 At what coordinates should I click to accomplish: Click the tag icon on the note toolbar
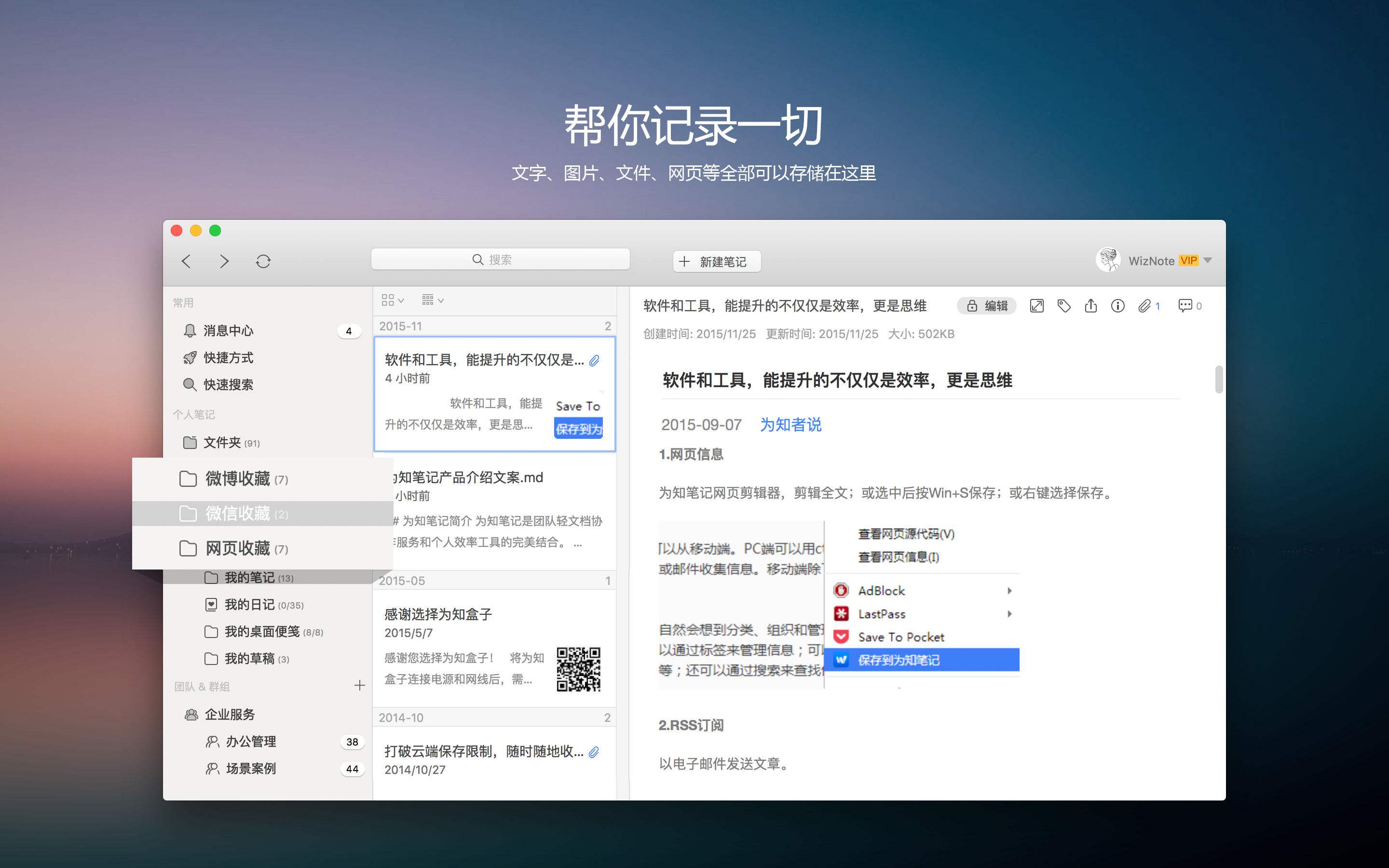click(x=1064, y=305)
